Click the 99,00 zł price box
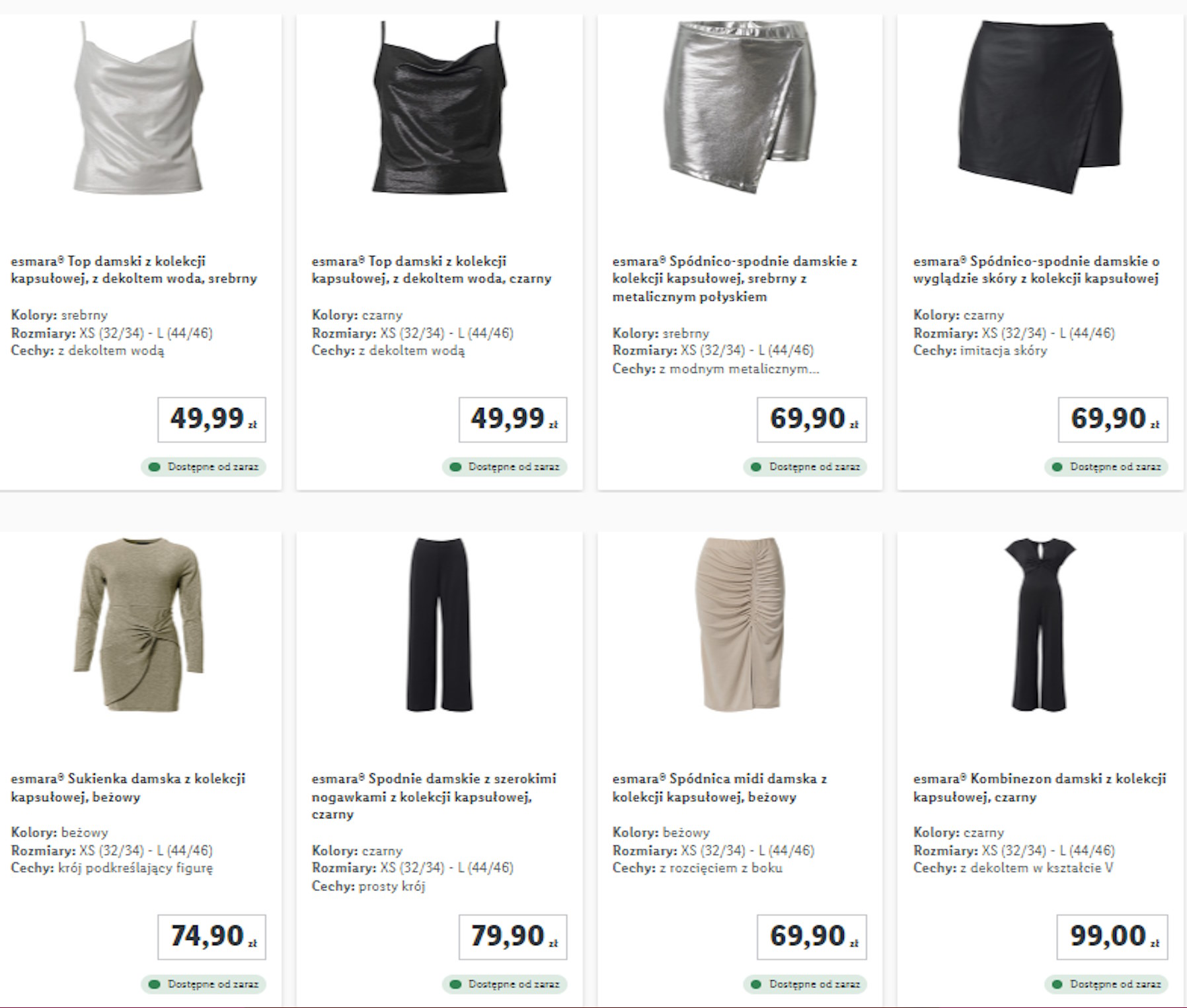Viewport: 1187px width, 1008px height. point(1112,937)
